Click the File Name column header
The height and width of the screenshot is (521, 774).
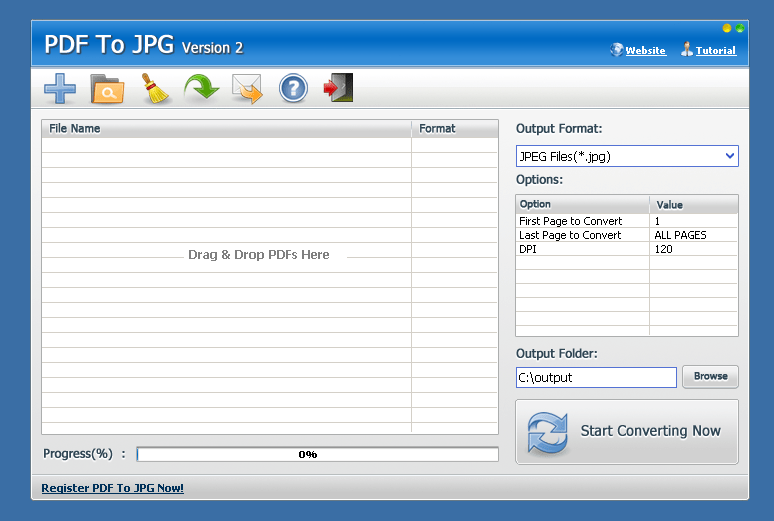pos(226,128)
